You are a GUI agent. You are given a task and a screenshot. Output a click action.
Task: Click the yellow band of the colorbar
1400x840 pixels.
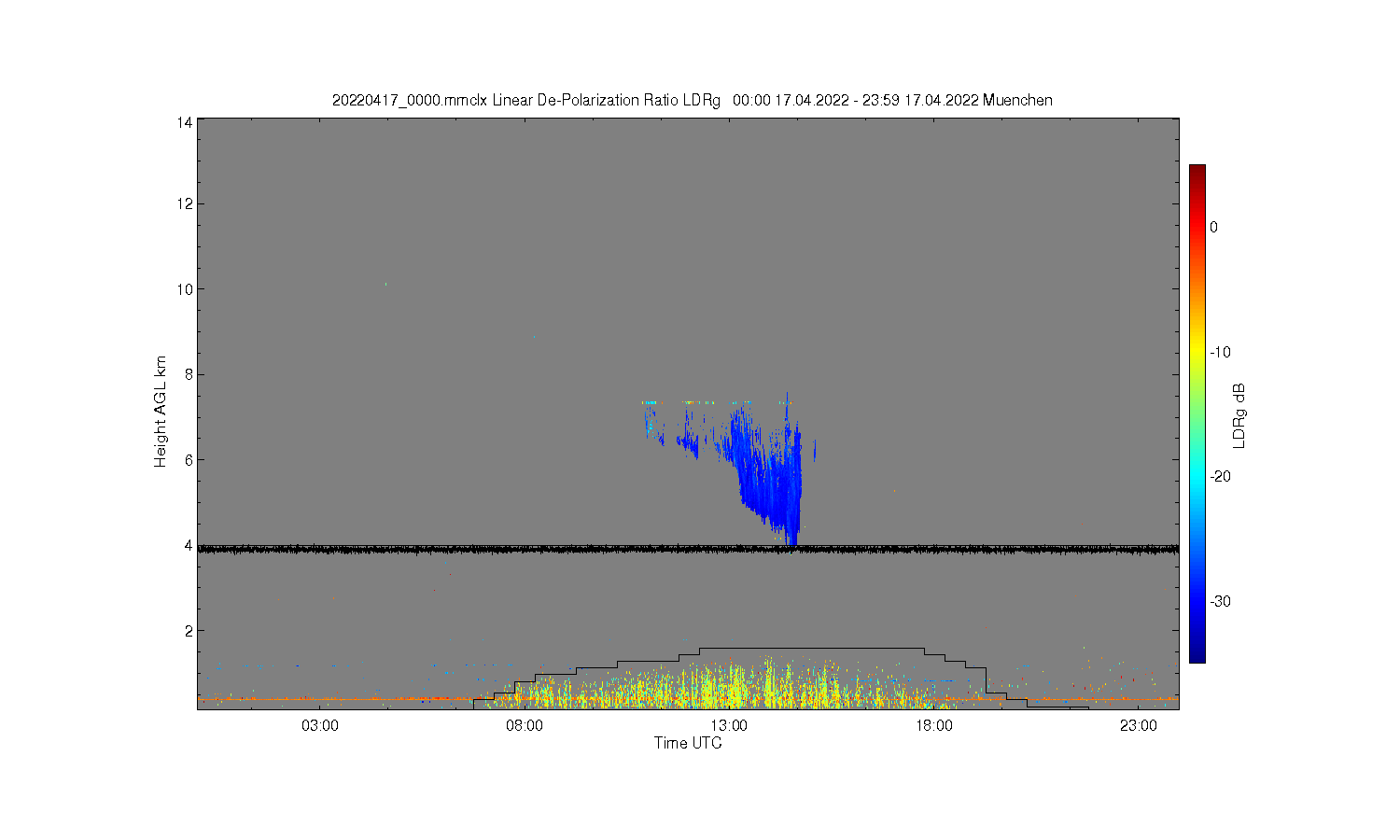(1197, 352)
